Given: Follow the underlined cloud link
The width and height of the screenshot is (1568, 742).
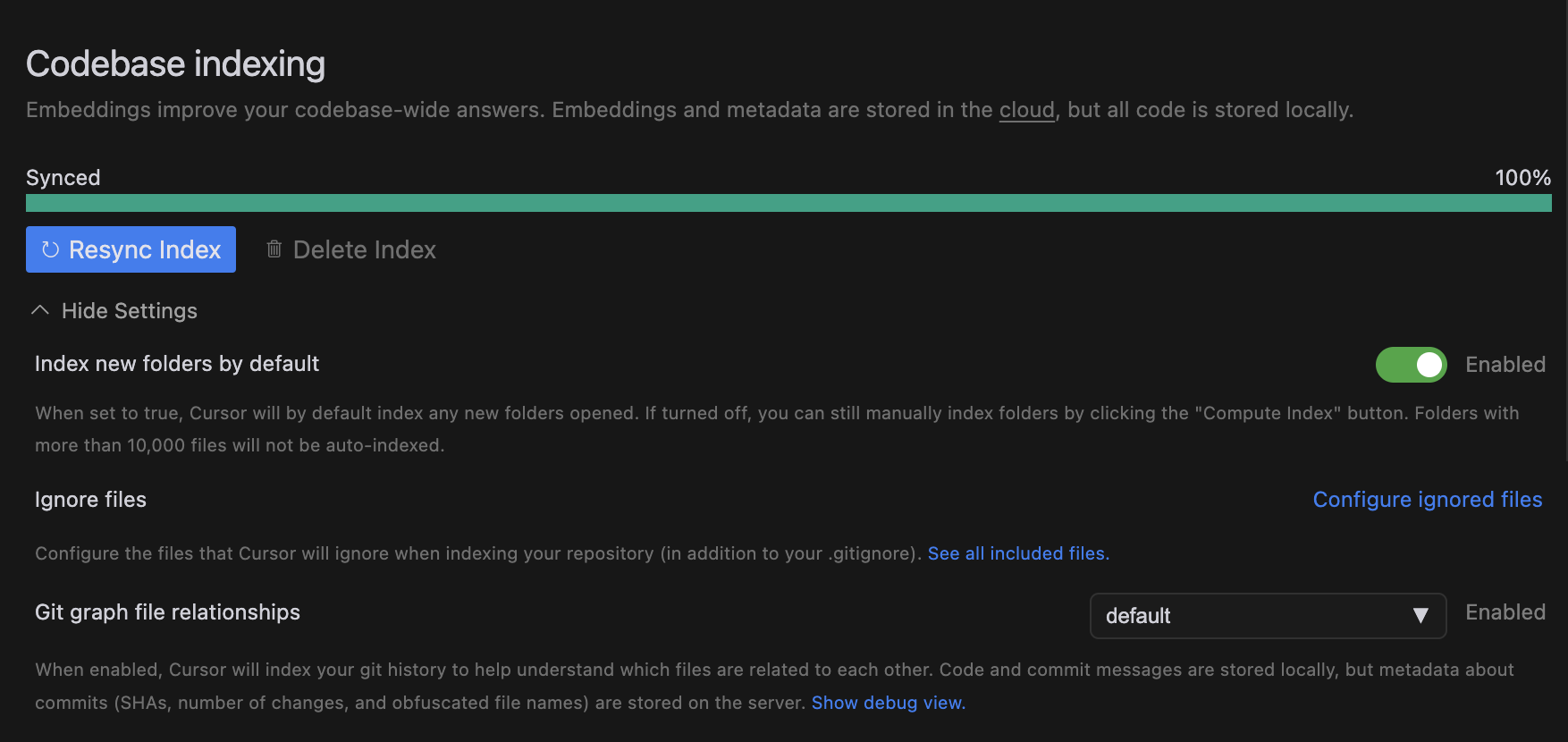Looking at the screenshot, I should [x=1026, y=110].
